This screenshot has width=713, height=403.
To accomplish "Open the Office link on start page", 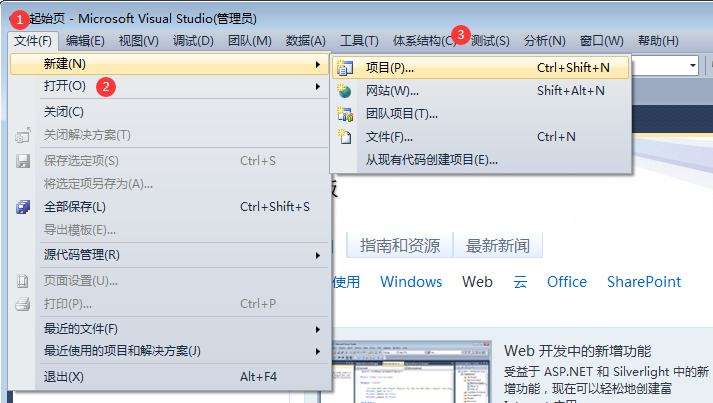I will point(567,282).
